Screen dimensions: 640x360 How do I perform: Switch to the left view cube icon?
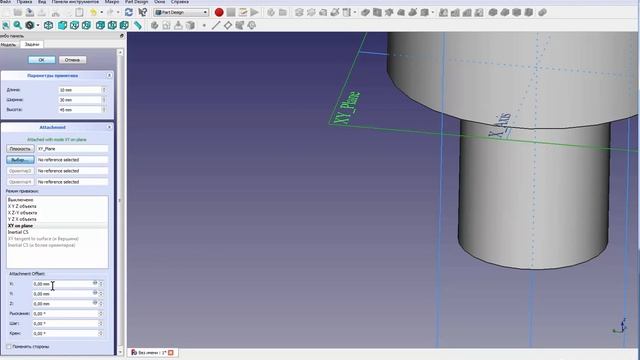(x=124, y=25)
